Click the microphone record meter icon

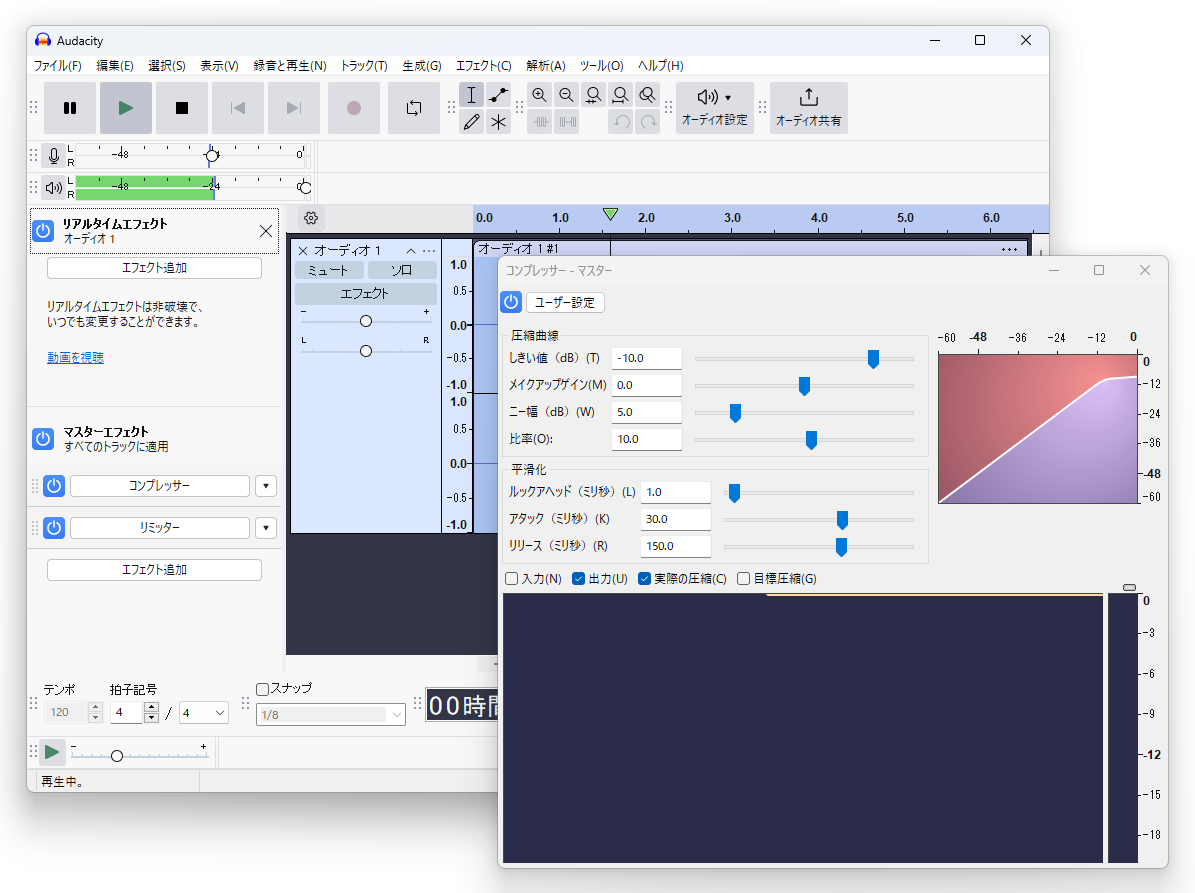(53, 156)
